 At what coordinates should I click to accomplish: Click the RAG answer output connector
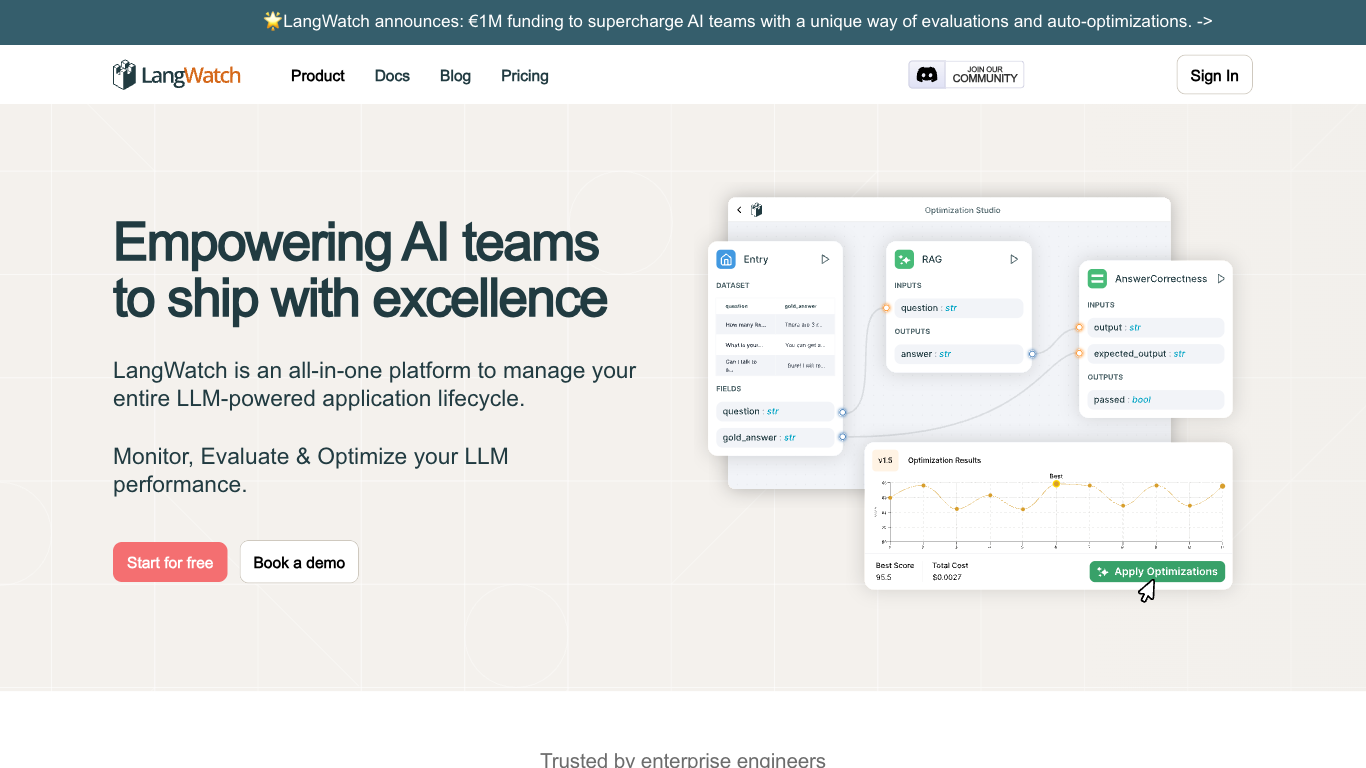pos(1032,354)
